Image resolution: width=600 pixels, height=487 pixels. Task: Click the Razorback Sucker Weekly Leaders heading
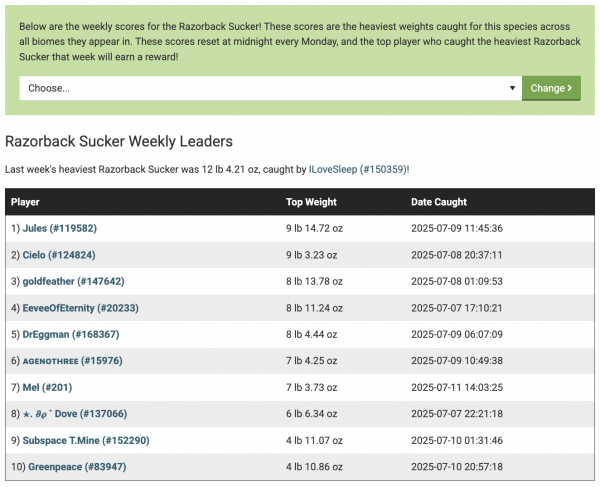click(119, 142)
